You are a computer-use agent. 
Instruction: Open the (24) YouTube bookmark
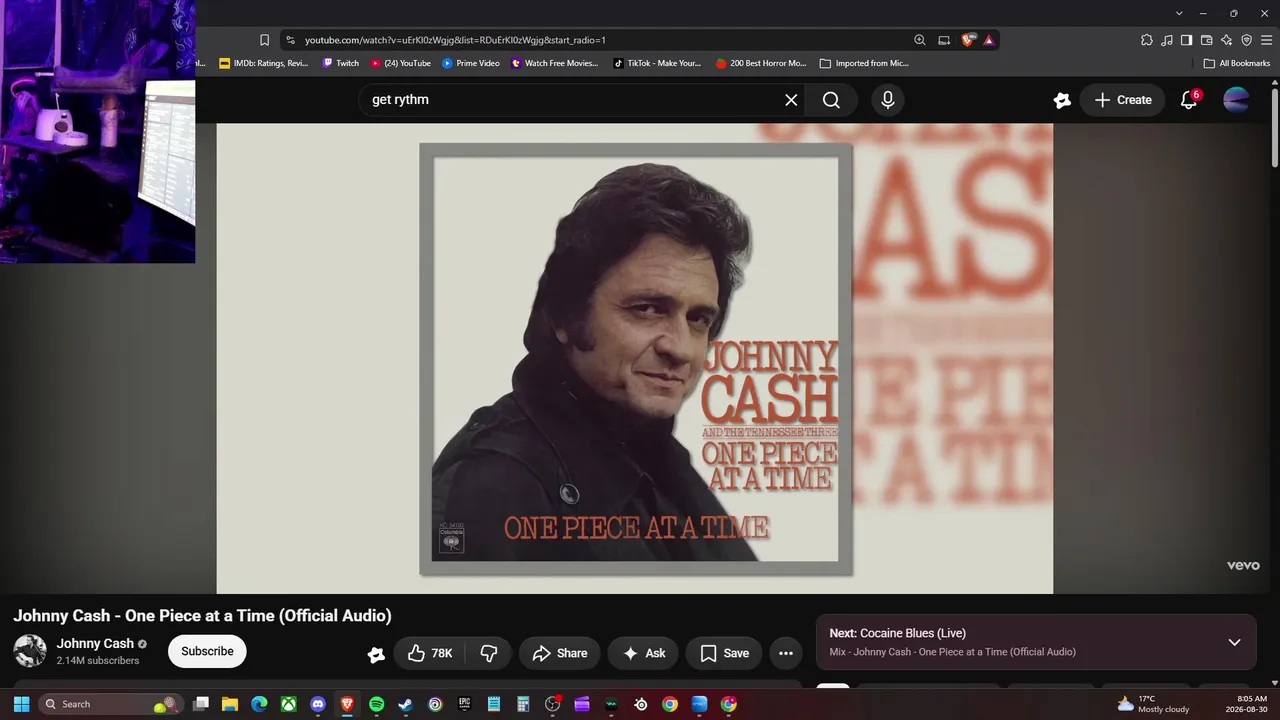400,63
